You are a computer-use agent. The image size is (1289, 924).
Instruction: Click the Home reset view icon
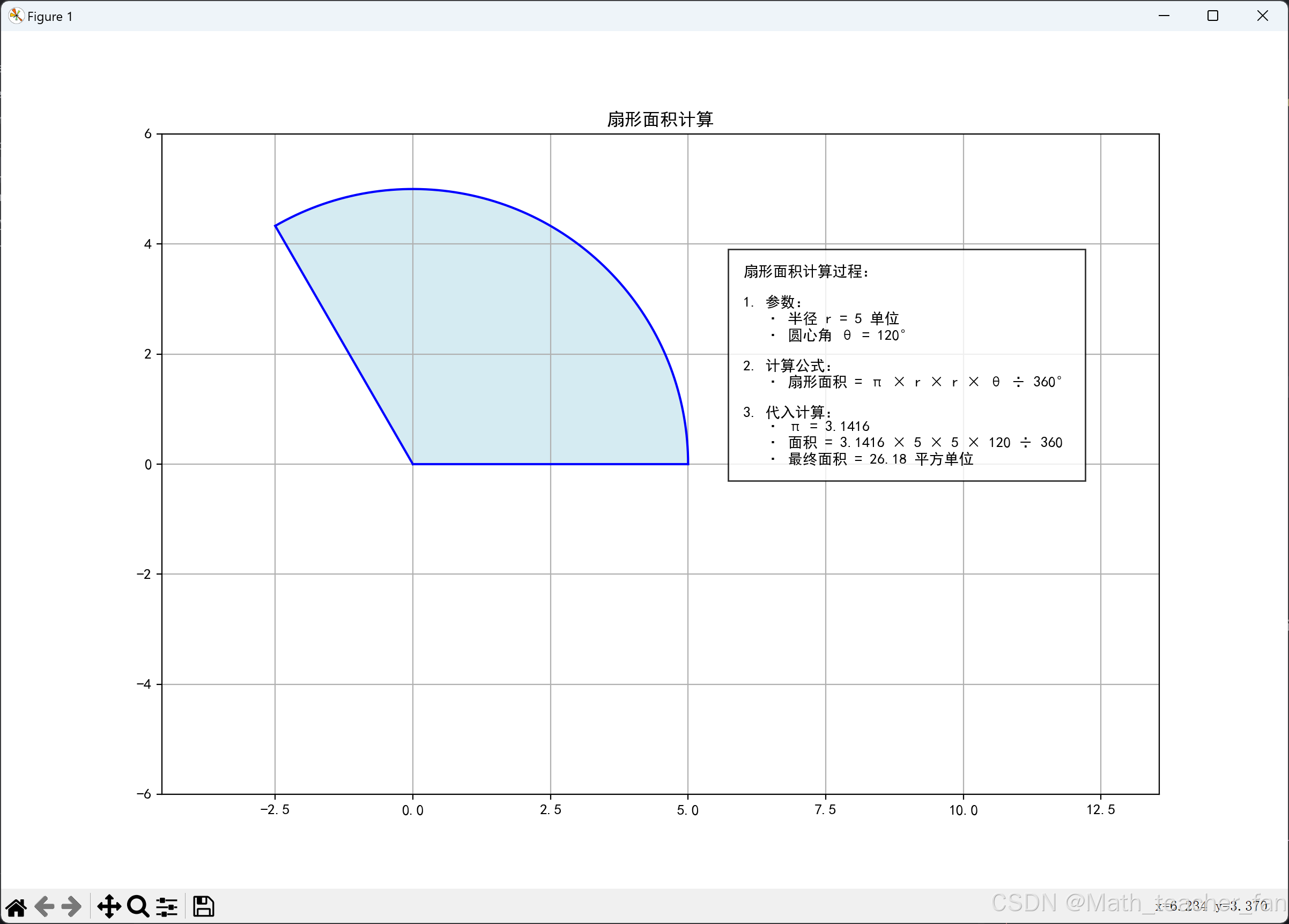(16, 907)
